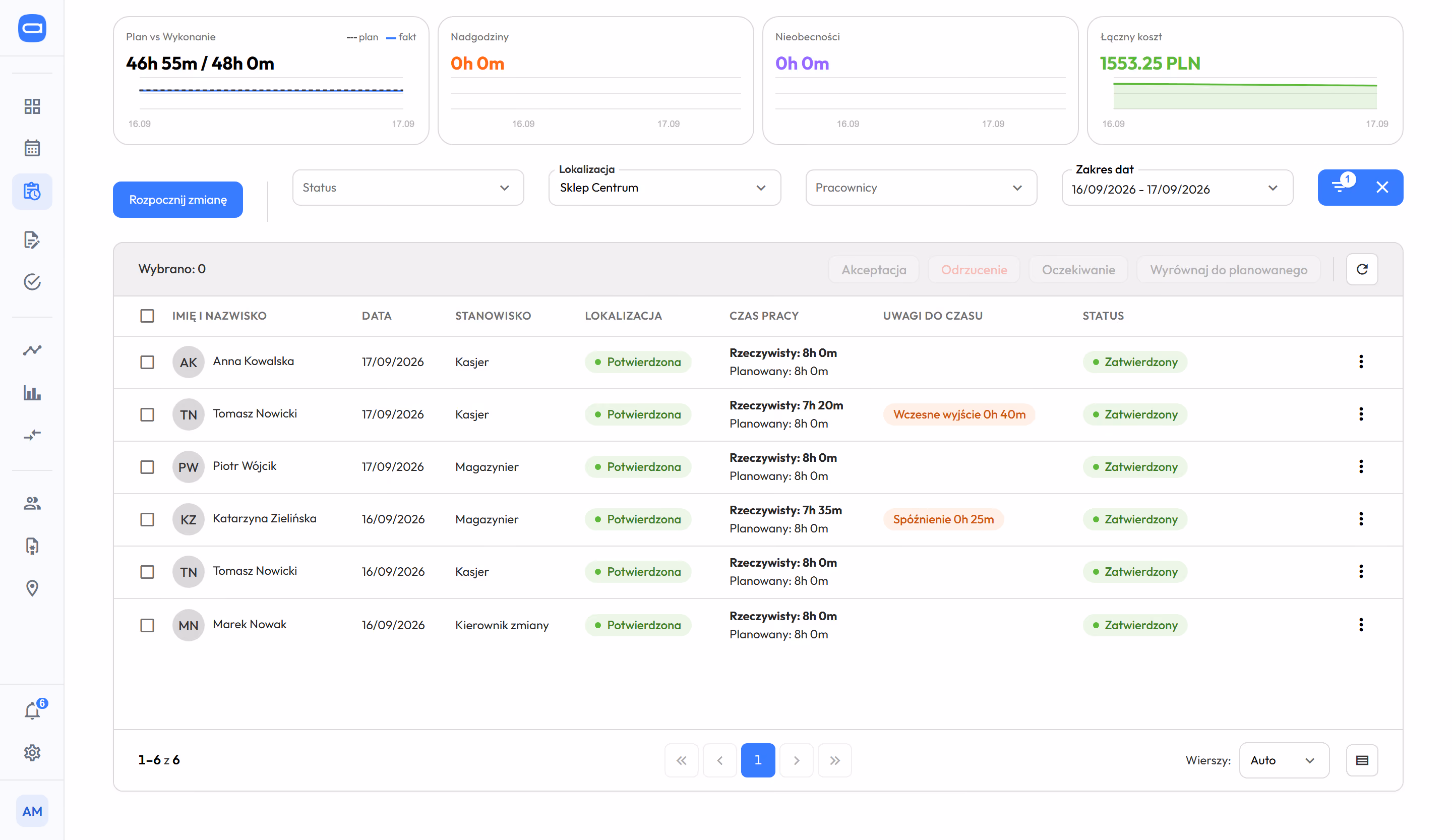Open the Lokalizacja dropdown showing Sklep Centrum
This screenshot has width=1452, height=840.
pyautogui.click(x=664, y=188)
